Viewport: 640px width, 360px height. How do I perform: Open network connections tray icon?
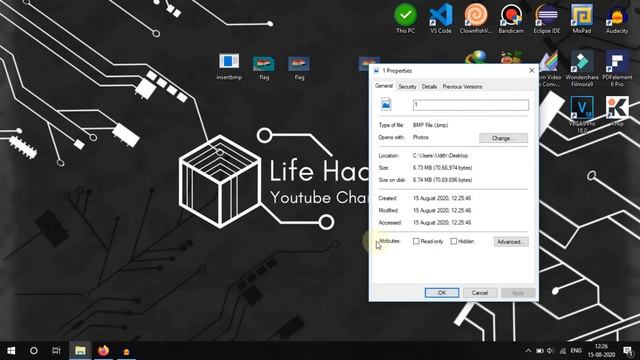(x=563, y=351)
